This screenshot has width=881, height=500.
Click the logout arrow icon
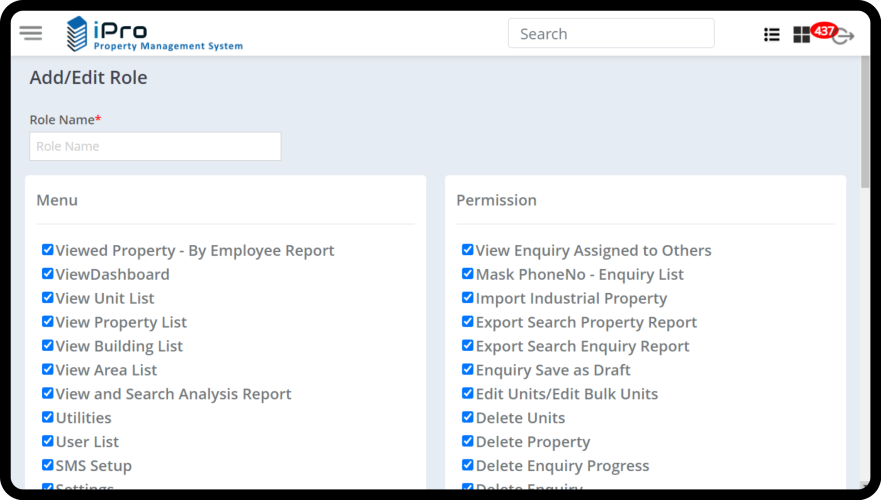[844, 37]
